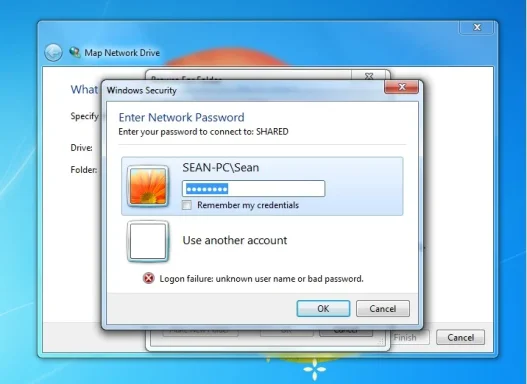
Task: Click the Drive: label in Map Network Drive
Action: (x=81, y=148)
